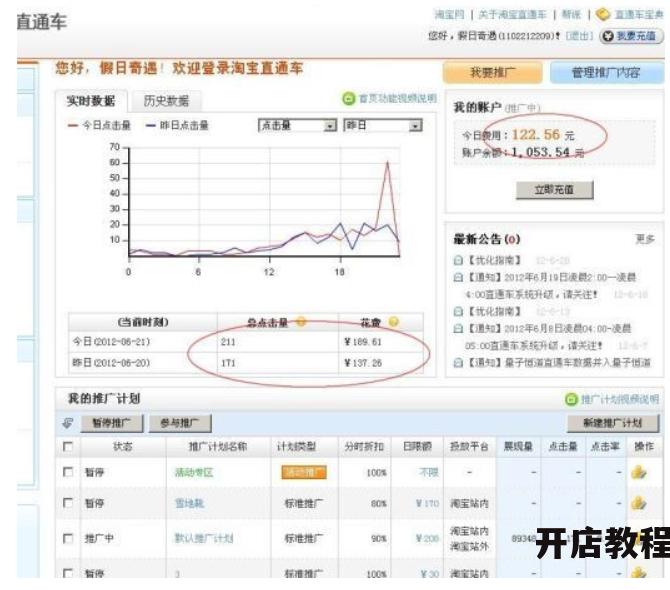Viewport: 670px width, 590px height.
Task: Click announcement icon before first 【优化指南】 entry
Action: (x=458, y=260)
